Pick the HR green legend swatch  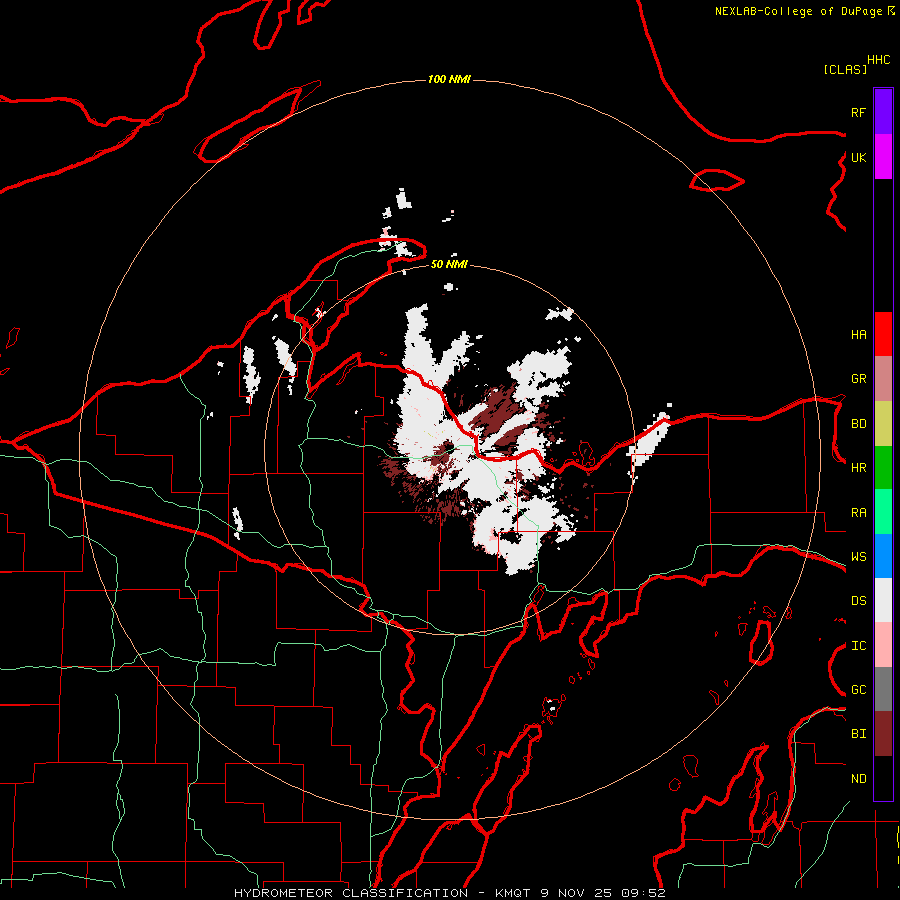[x=883, y=468]
